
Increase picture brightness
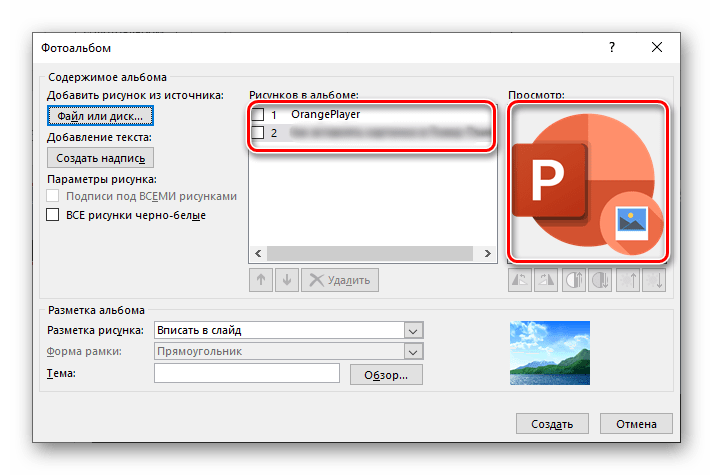pyautogui.click(x=628, y=280)
